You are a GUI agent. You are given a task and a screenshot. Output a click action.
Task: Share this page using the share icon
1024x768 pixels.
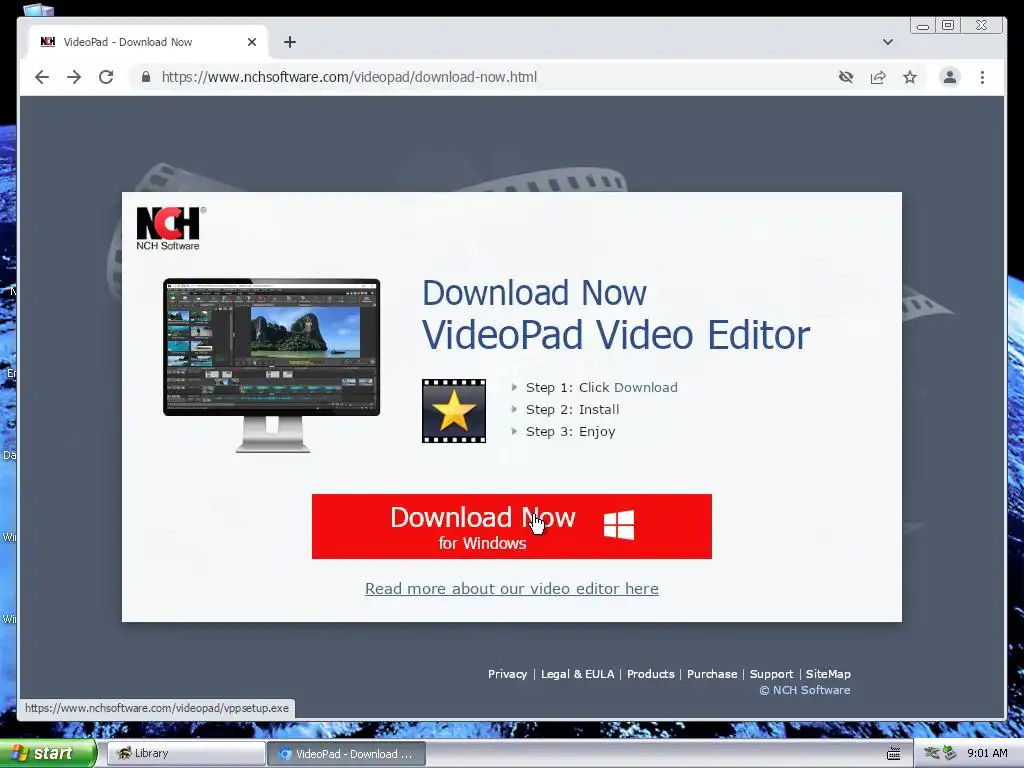[x=878, y=77]
